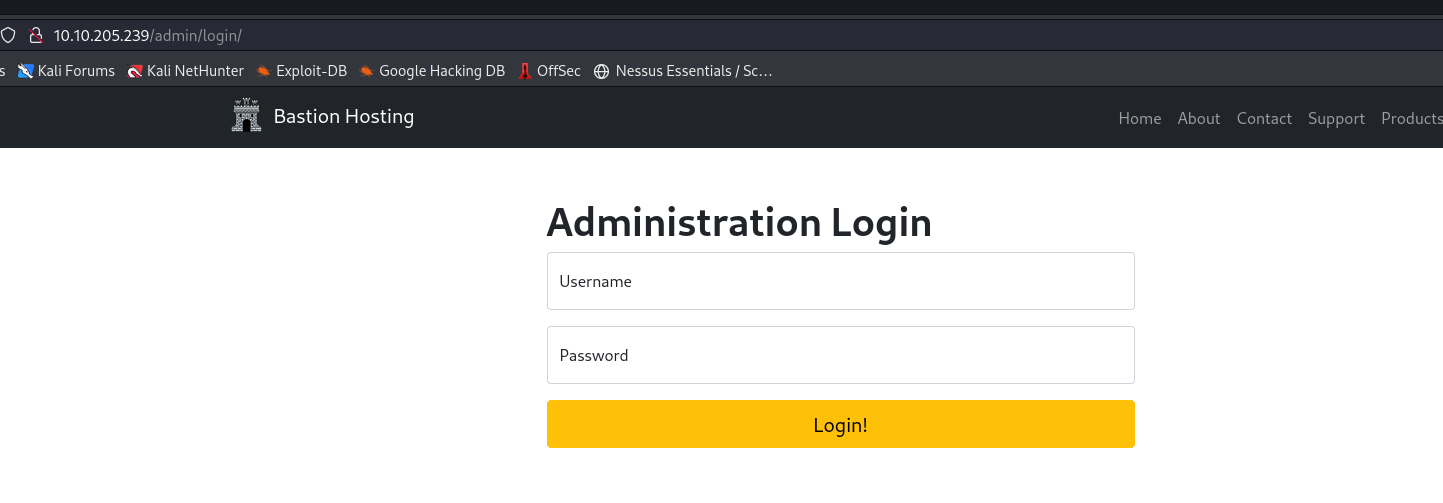Open the OffSec bookmark

click(549, 71)
